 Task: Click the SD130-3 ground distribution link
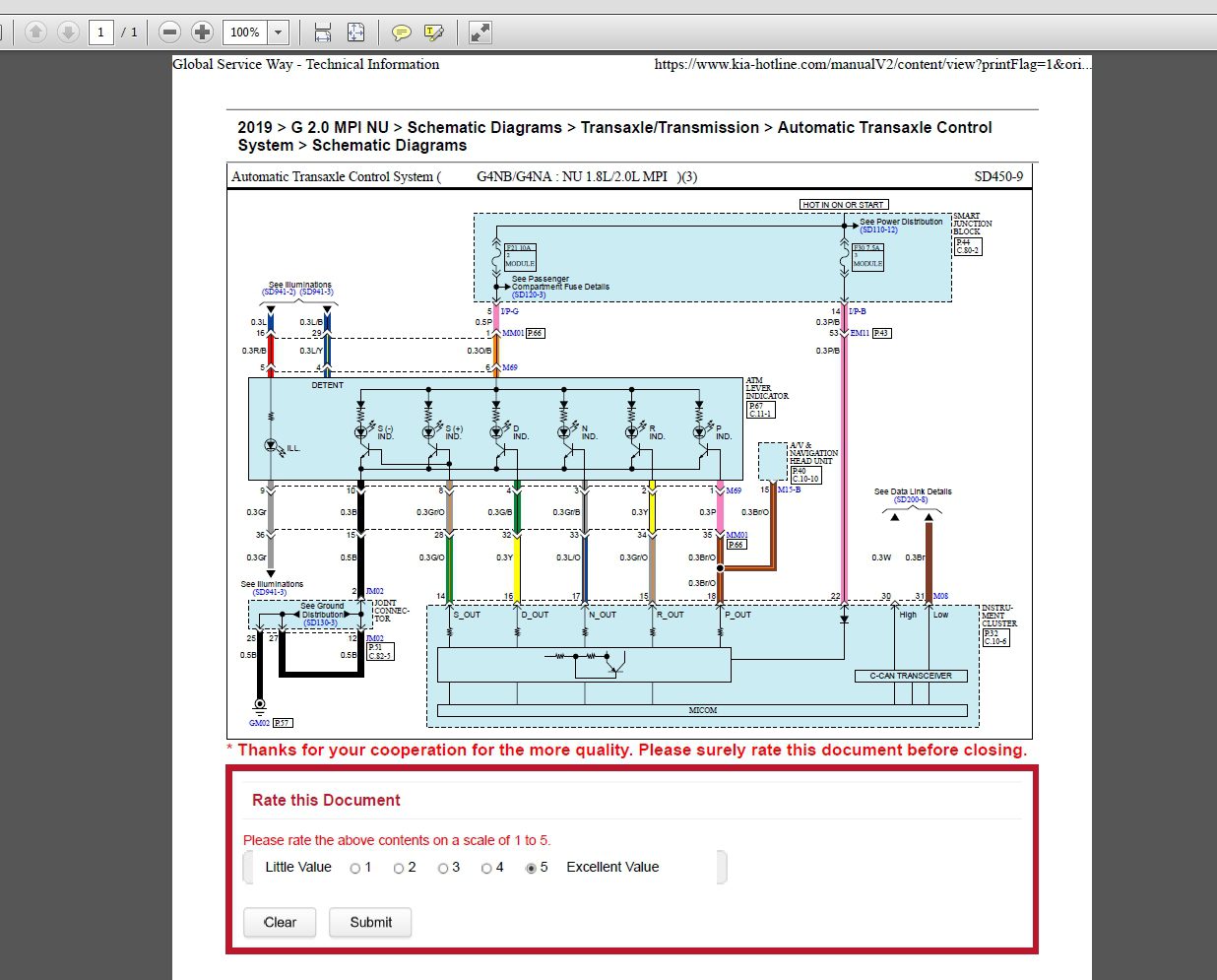click(321, 622)
